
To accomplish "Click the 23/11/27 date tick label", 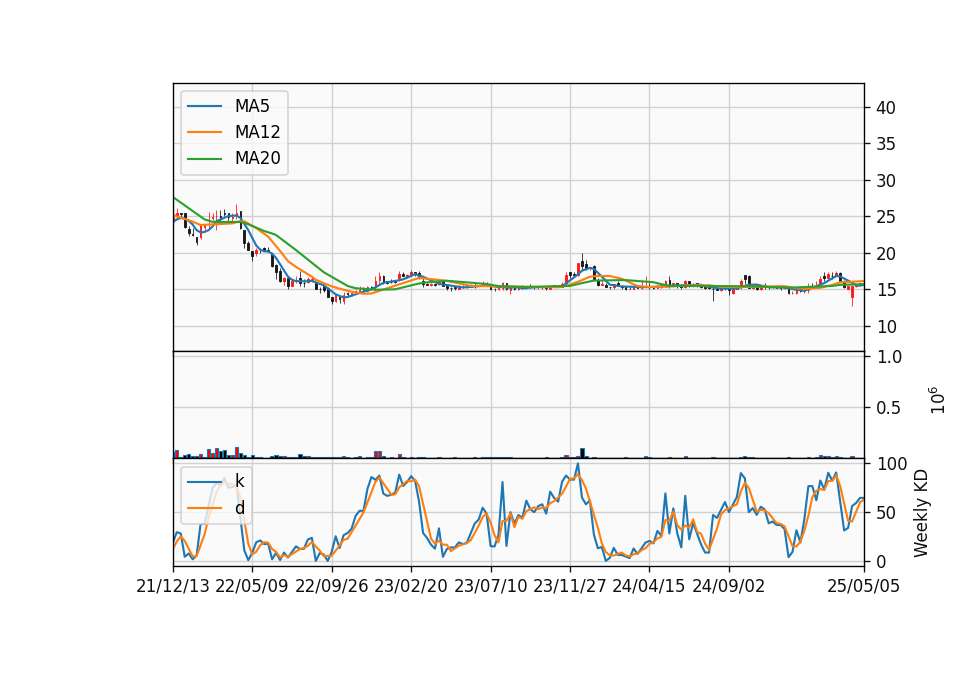I will click(569, 586).
